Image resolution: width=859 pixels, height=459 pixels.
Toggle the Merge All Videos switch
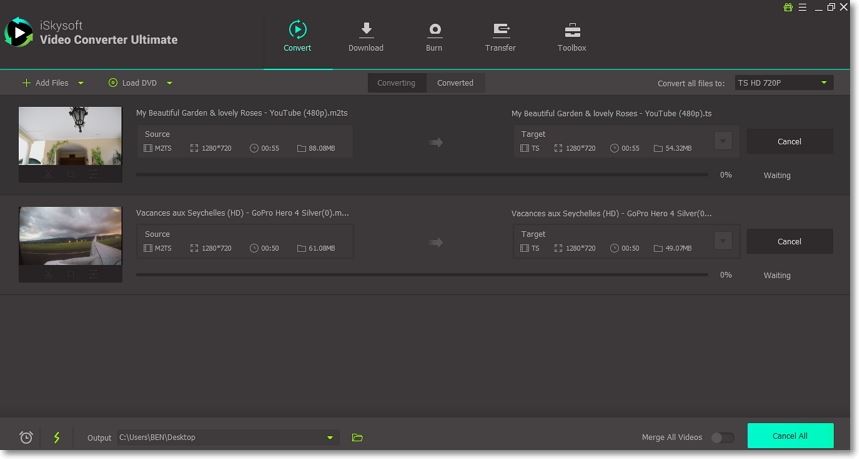coord(721,437)
